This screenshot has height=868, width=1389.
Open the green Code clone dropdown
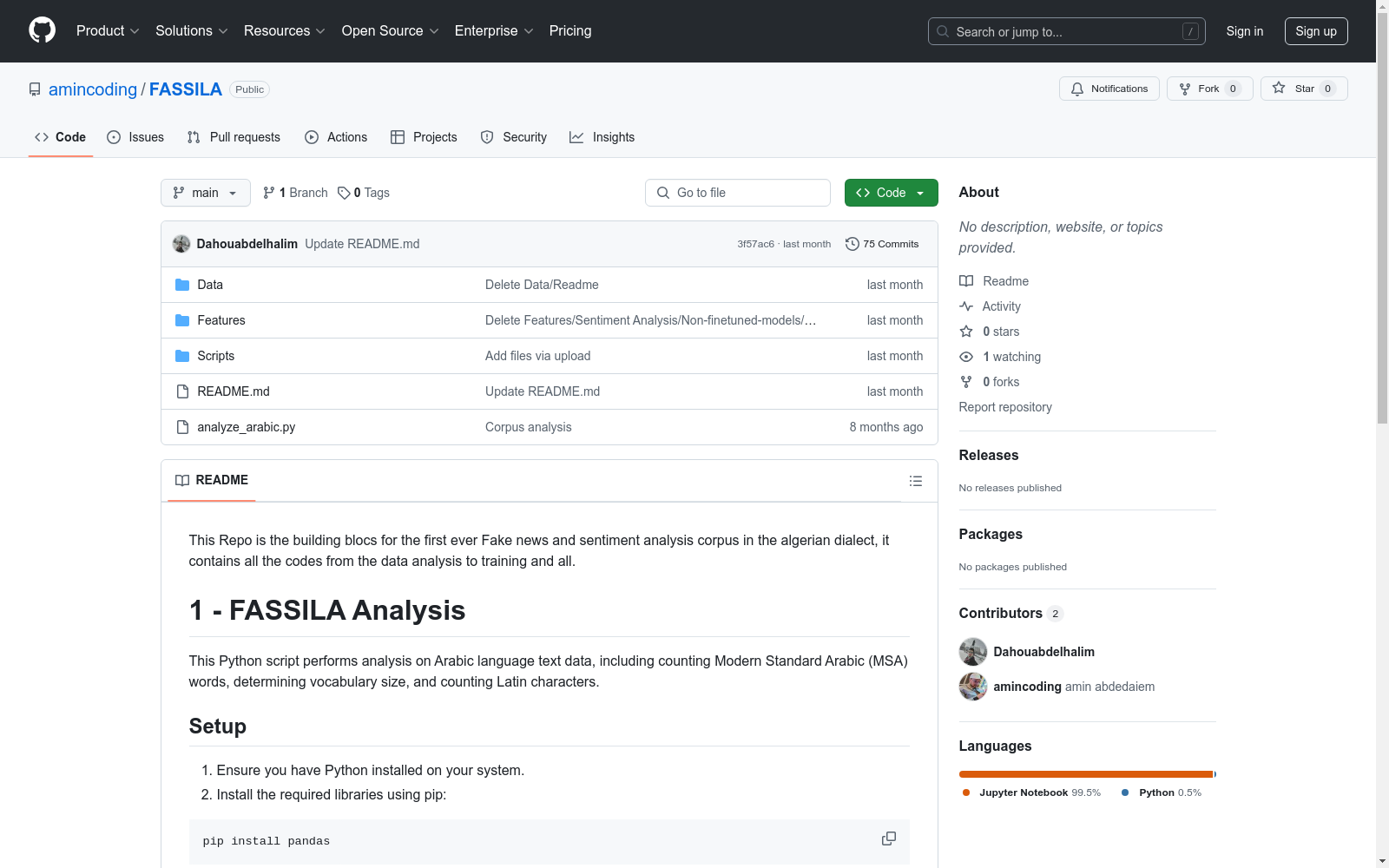coord(892,193)
